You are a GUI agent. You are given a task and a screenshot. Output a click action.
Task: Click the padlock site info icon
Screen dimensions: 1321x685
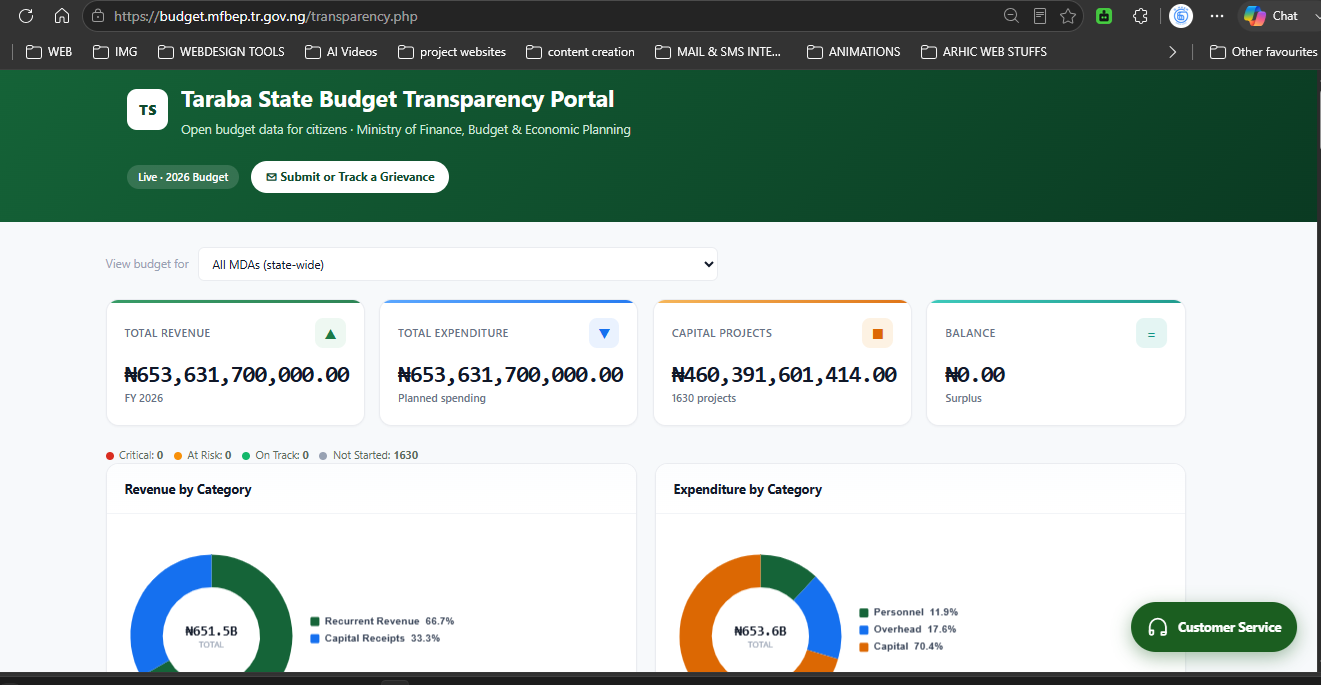pyautogui.click(x=97, y=16)
